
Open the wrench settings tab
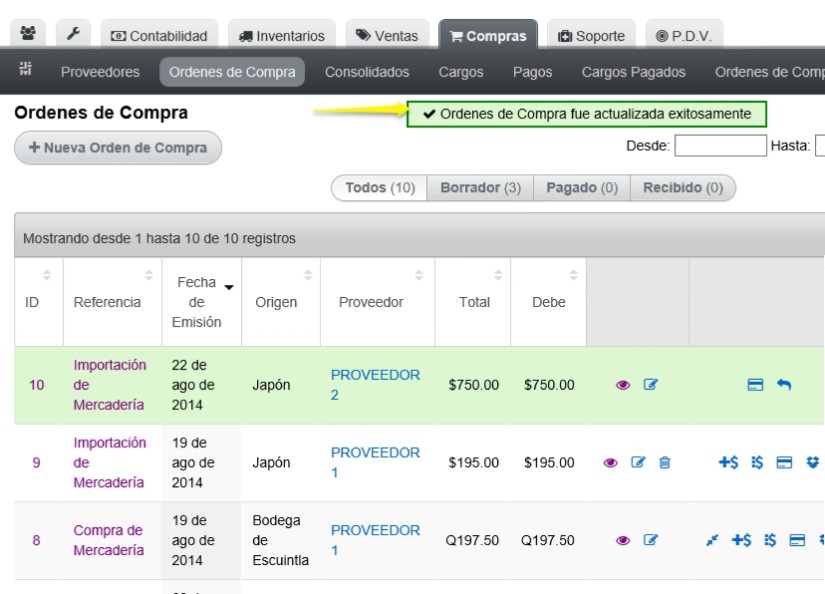(x=73, y=34)
